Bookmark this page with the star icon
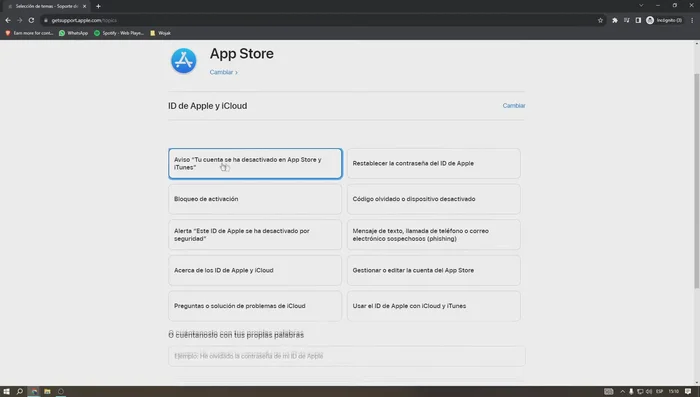 point(600,20)
